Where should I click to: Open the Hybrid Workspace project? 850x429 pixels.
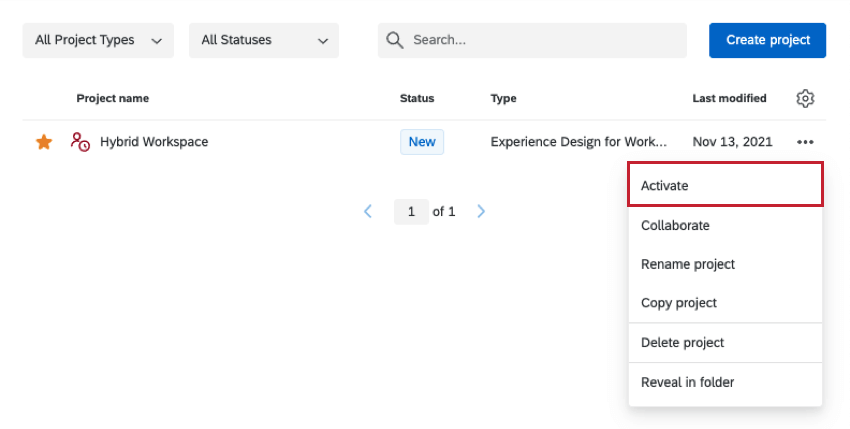click(x=154, y=142)
